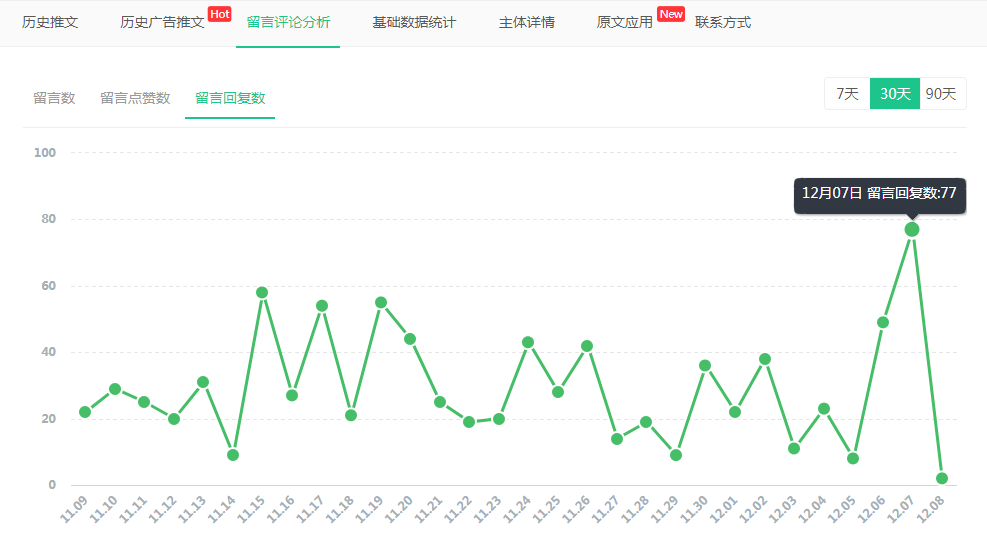The image size is (987, 544).
Task: Click the 60 y-axis label
Action: coord(48,286)
